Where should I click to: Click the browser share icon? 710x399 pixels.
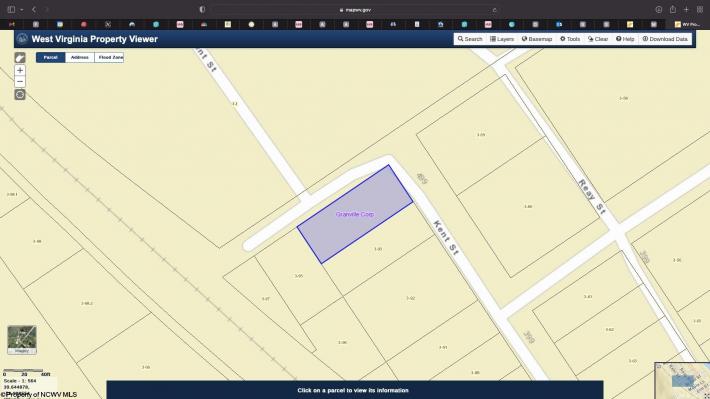(x=673, y=10)
